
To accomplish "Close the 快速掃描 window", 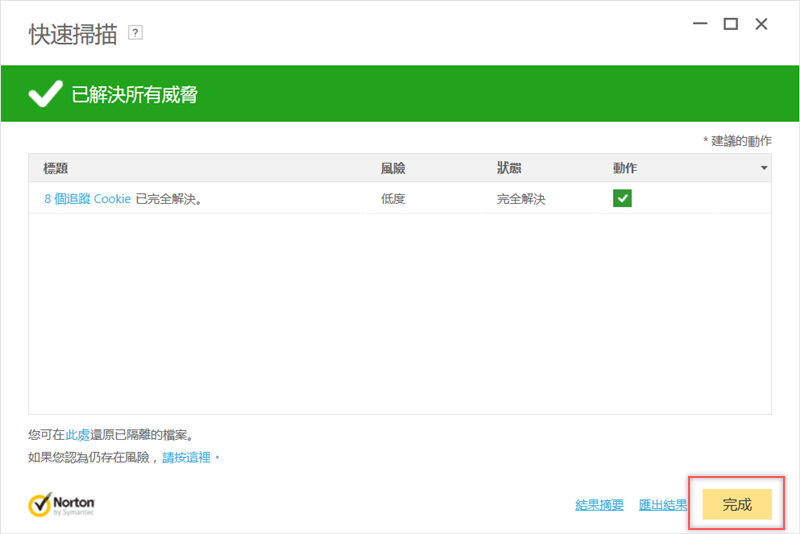I will tap(762, 25).
